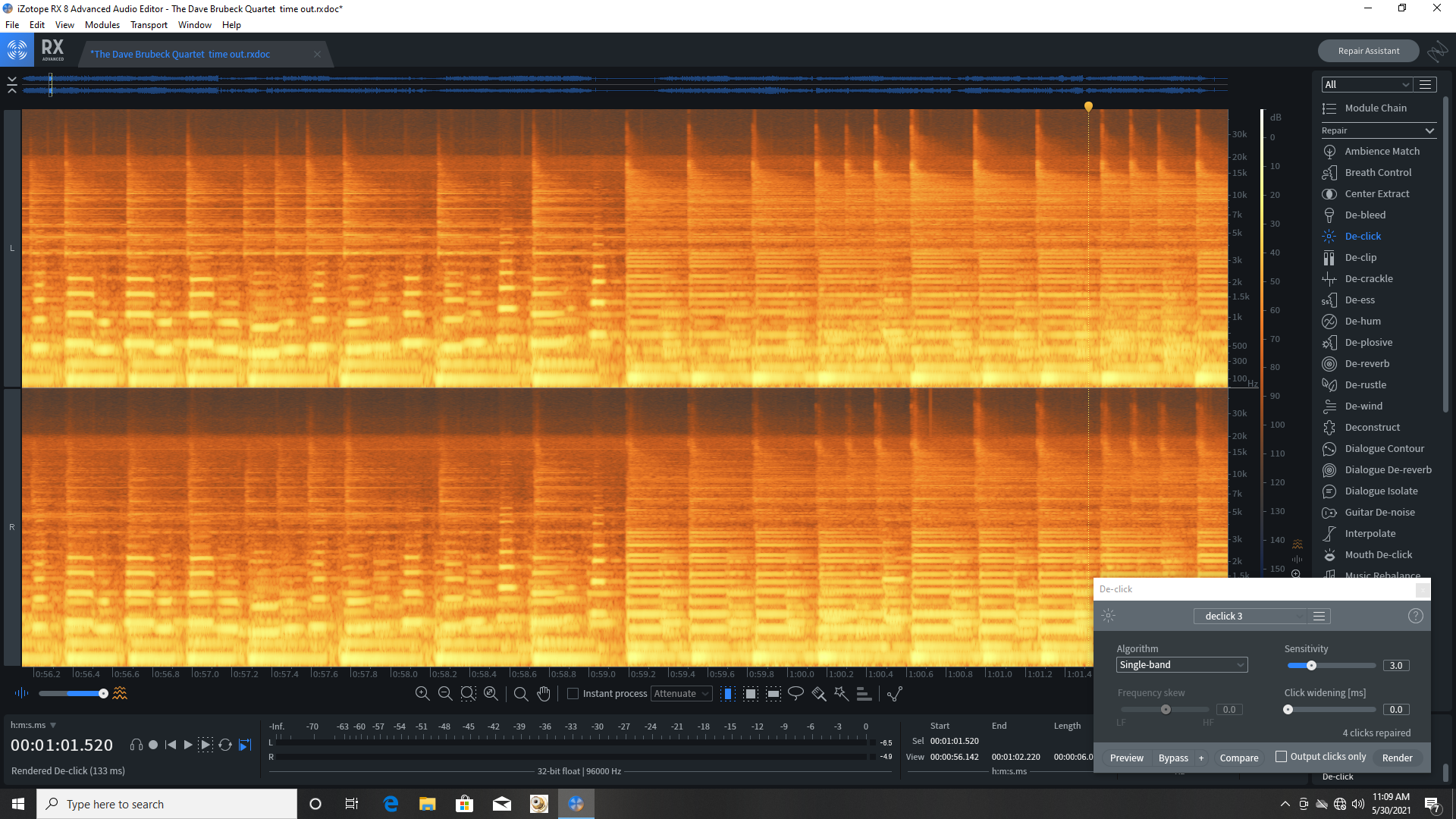Open the Mouth De-click module
Image resolution: width=1456 pixels, height=819 pixels.
(x=1367, y=554)
